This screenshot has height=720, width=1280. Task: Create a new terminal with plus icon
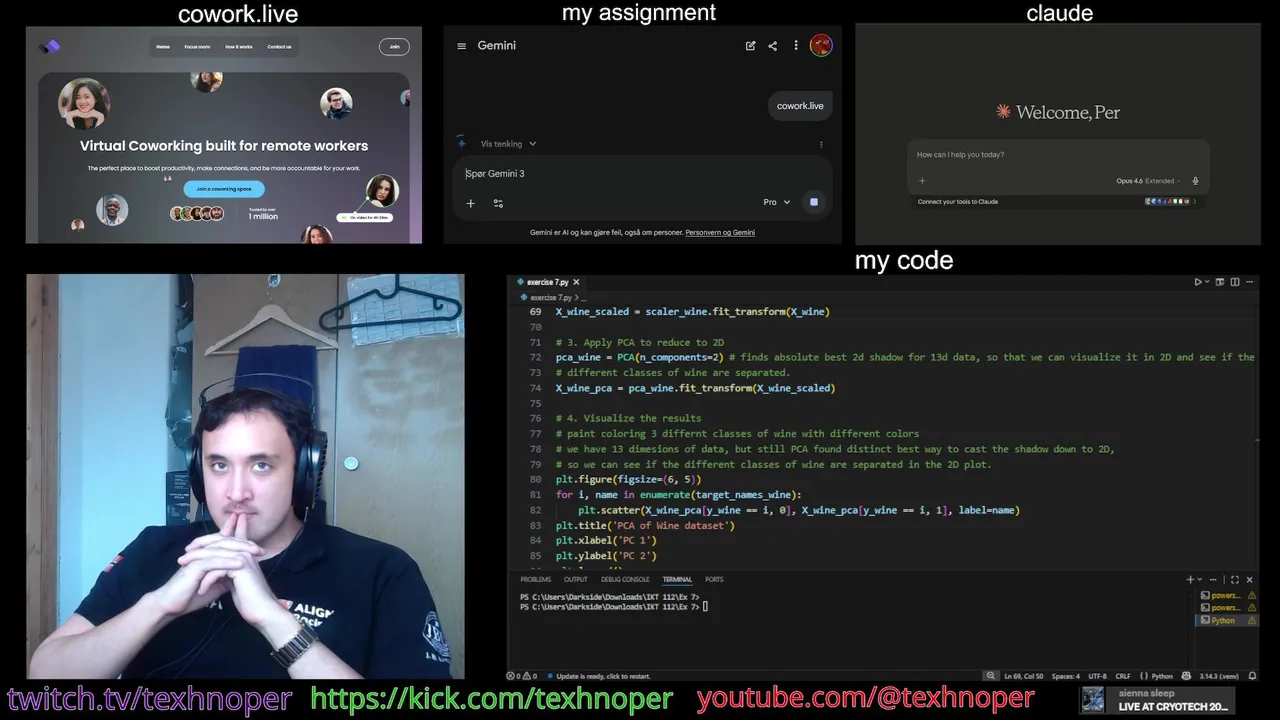coord(1190,580)
